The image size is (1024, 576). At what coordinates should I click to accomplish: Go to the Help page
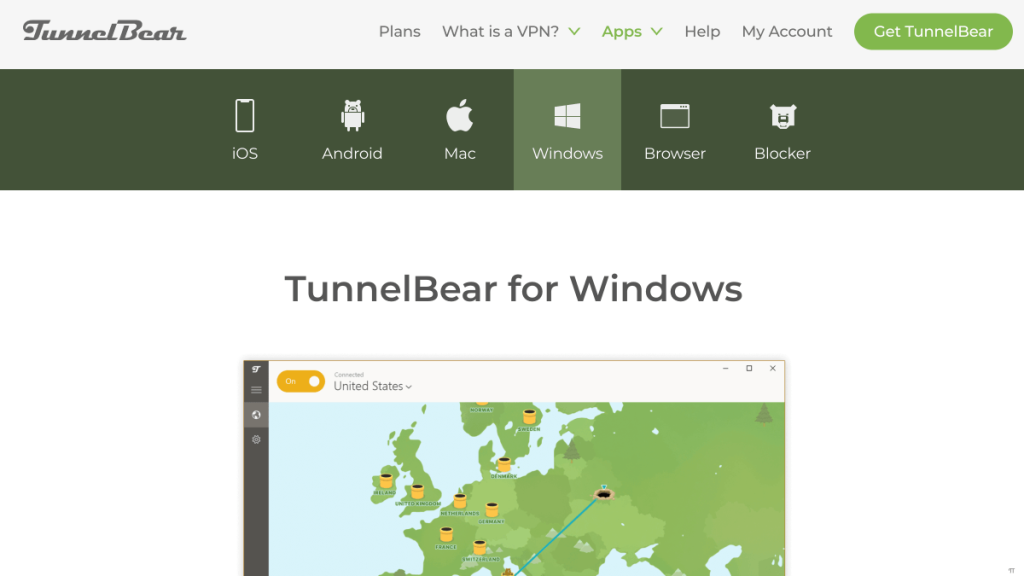pos(702,31)
